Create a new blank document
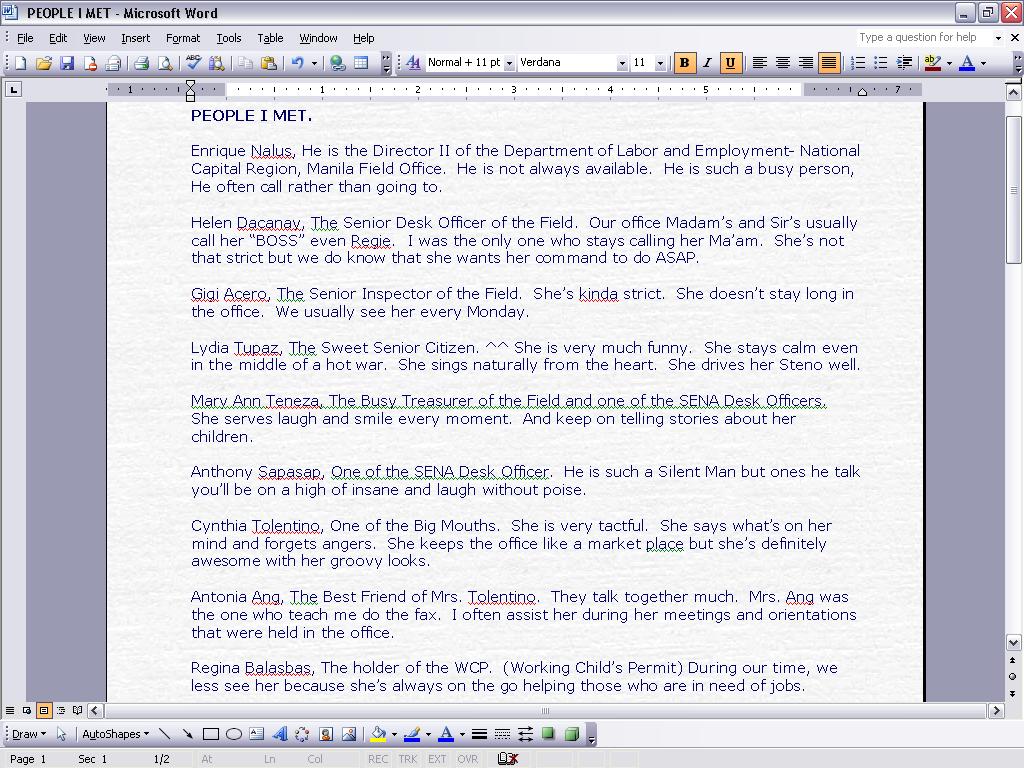This screenshot has height=768, width=1024. (20, 63)
